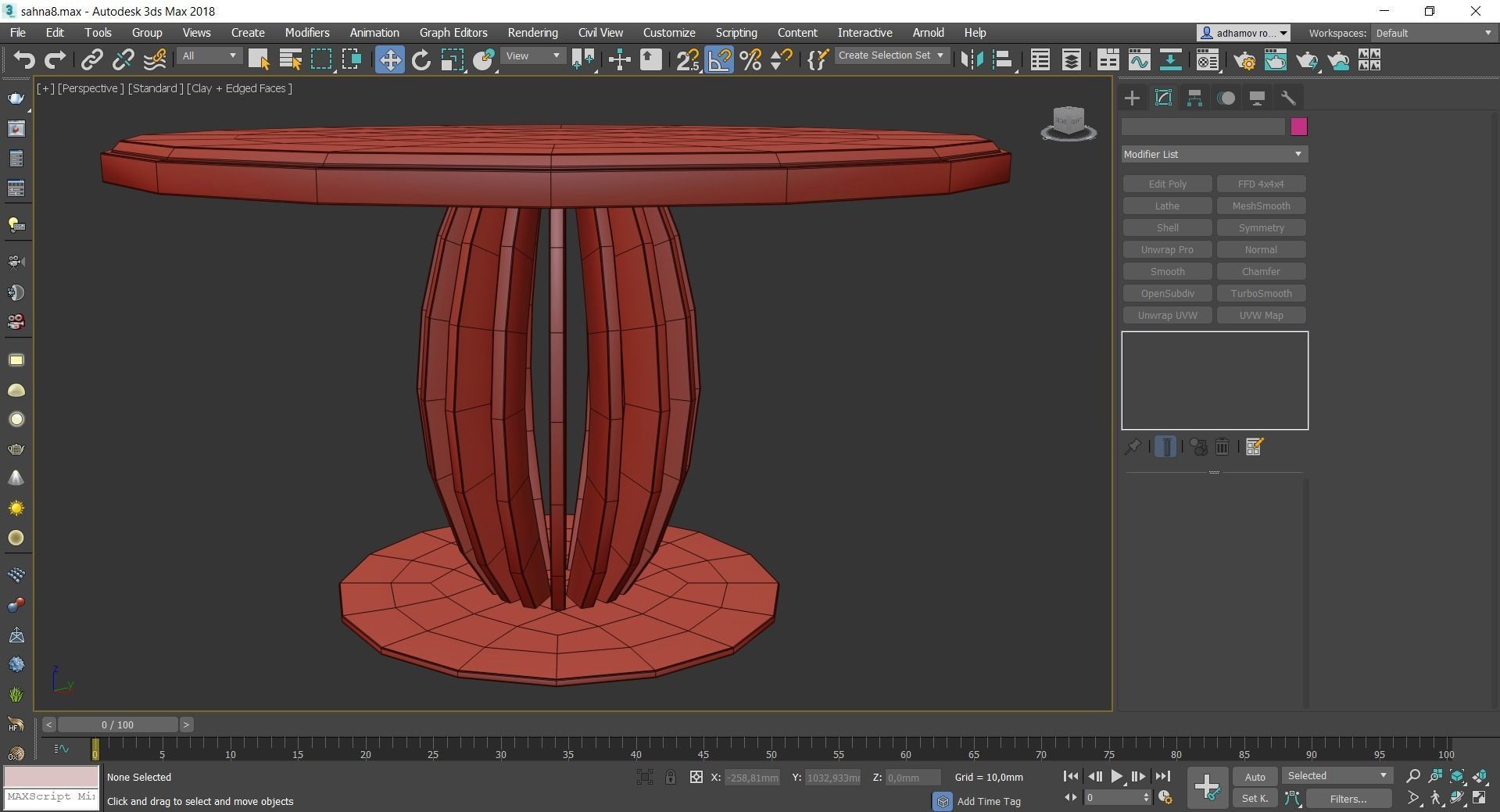Click the Select and Place tool
Image resolution: width=1500 pixels, height=812 pixels.
coord(484,59)
